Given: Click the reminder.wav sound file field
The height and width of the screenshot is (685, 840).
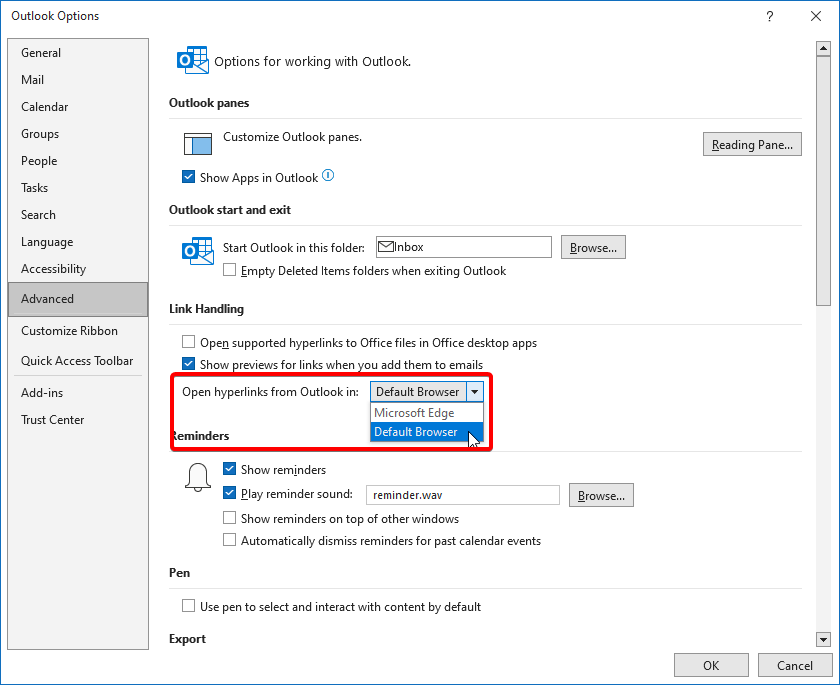Looking at the screenshot, I should click(463, 495).
